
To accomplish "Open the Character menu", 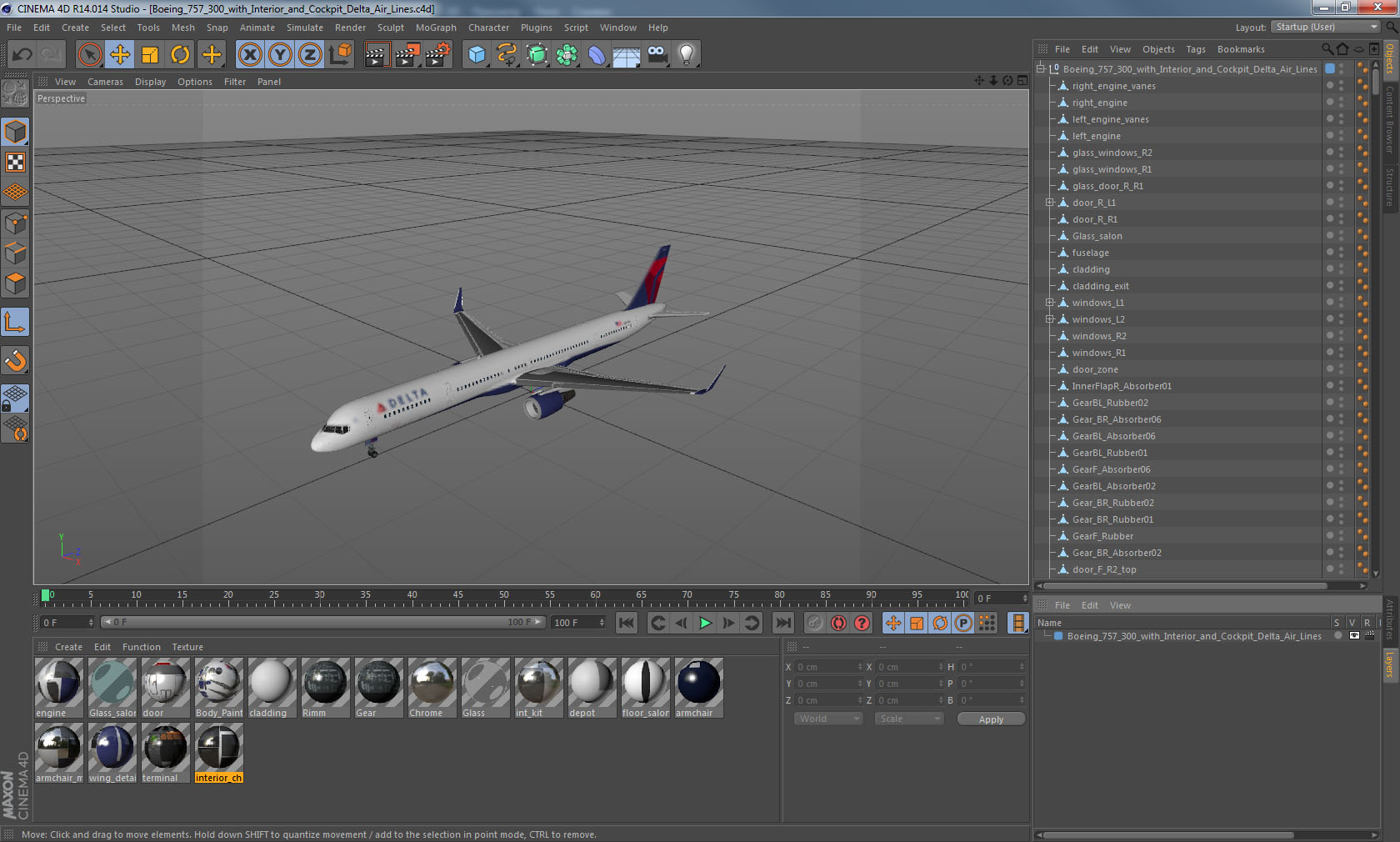I will coord(488,28).
